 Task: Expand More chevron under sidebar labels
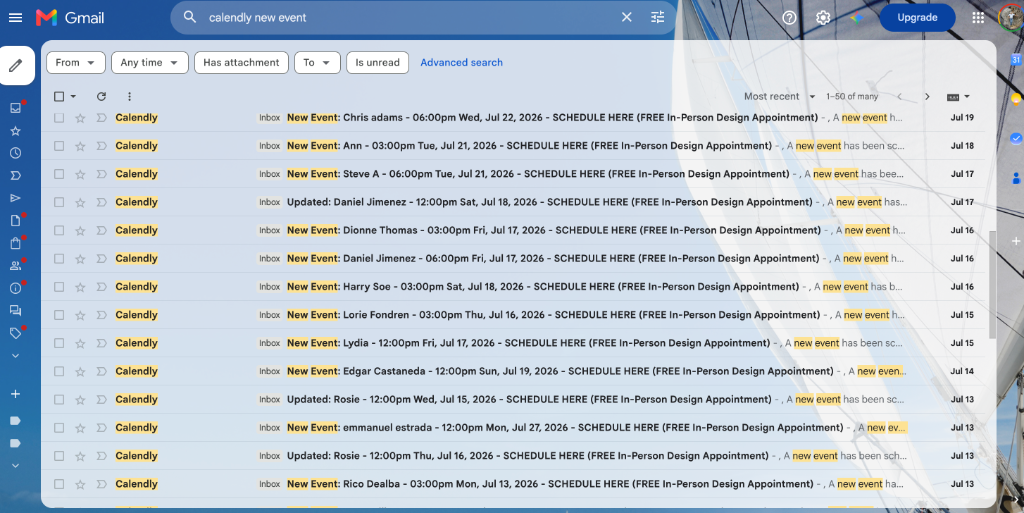coord(16,356)
